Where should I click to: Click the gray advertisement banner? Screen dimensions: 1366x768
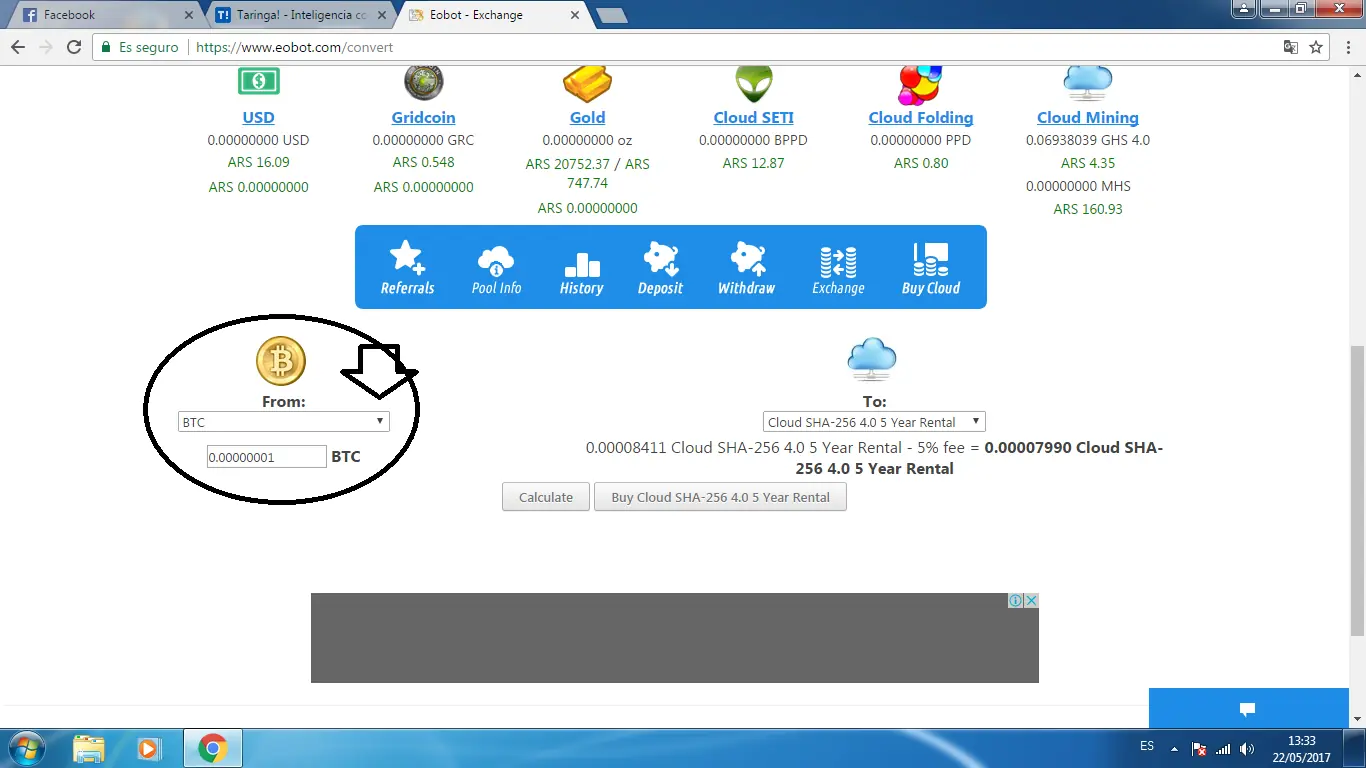pyautogui.click(x=675, y=638)
